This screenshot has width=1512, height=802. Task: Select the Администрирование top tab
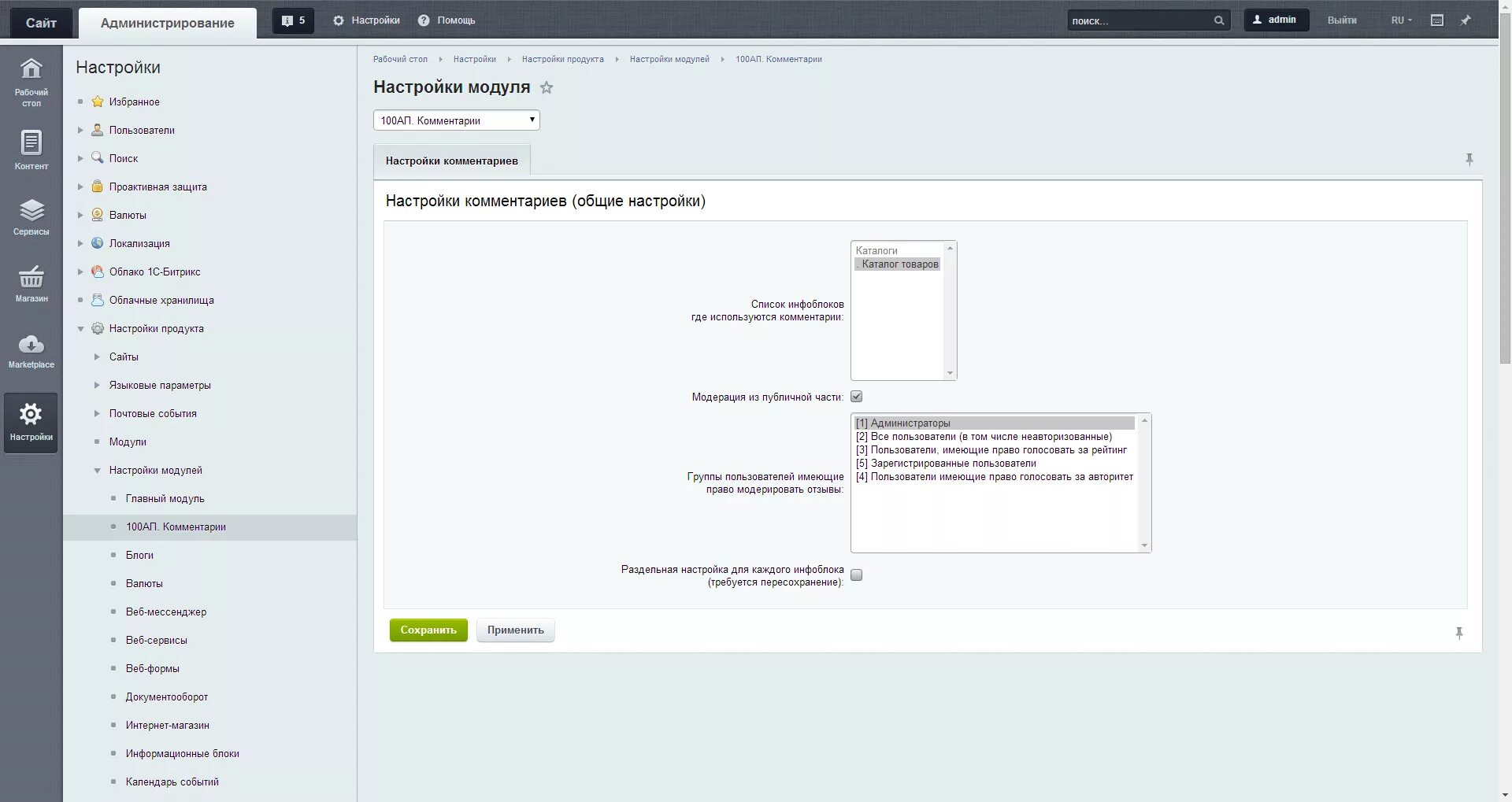(x=168, y=23)
